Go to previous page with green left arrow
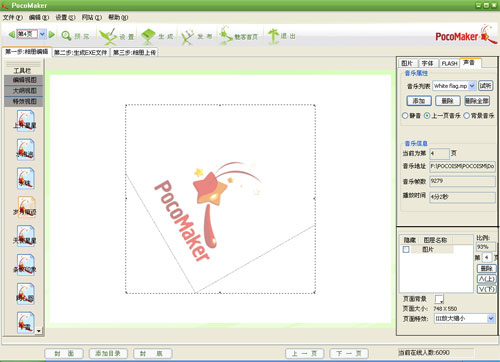 11,34
